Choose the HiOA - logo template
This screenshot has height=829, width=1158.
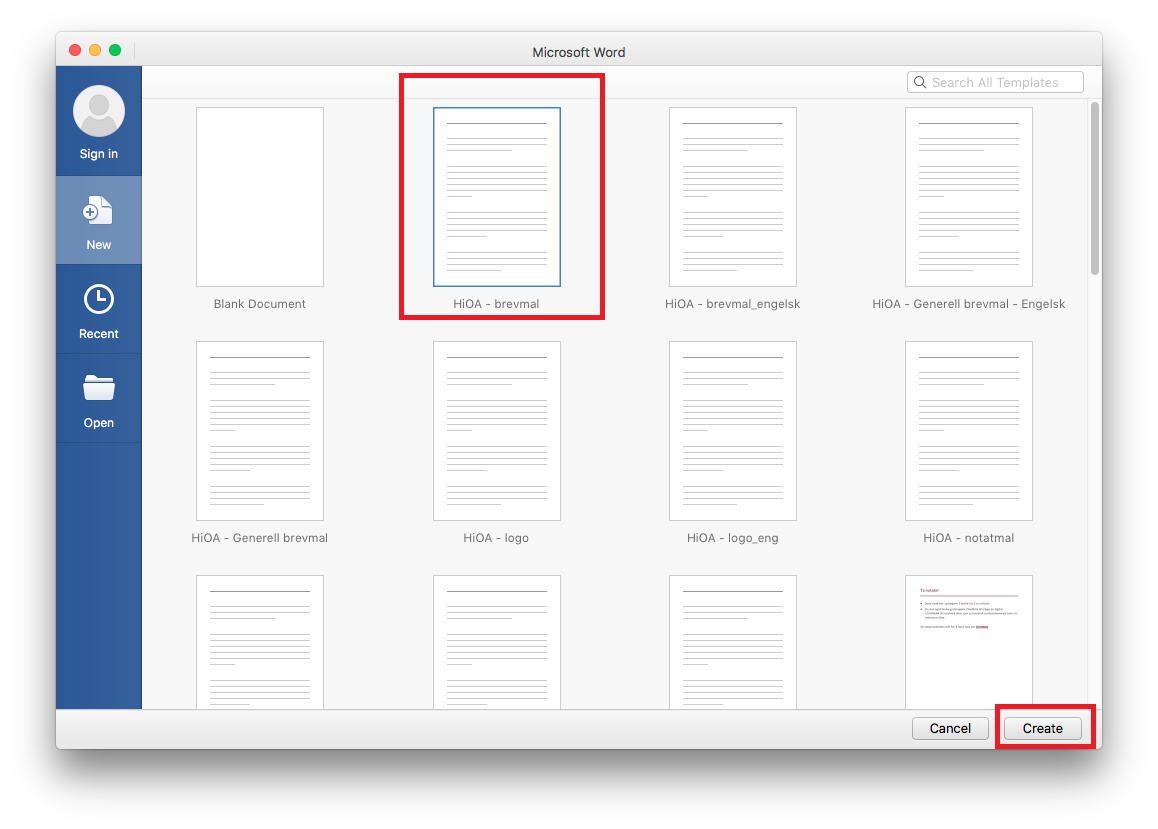pos(496,431)
